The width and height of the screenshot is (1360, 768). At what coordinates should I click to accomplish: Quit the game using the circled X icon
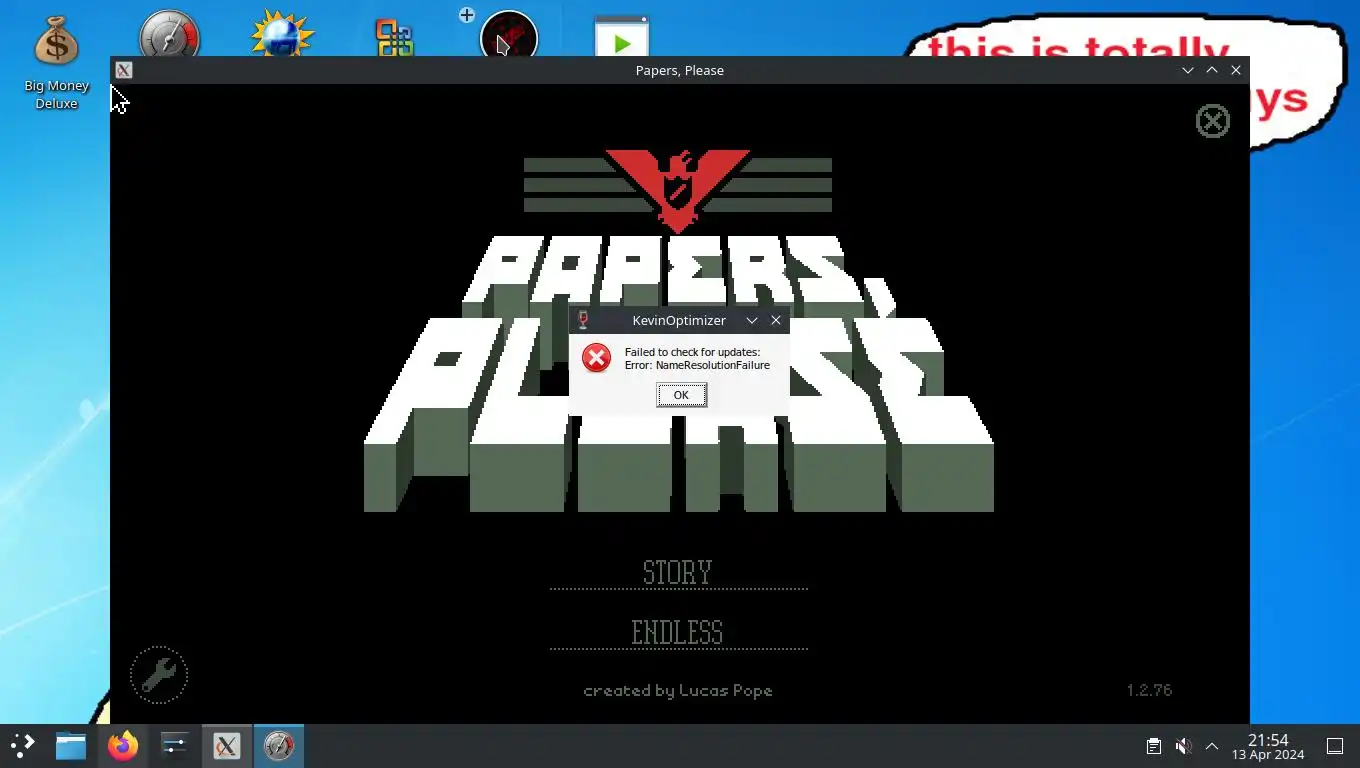tap(1213, 121)
